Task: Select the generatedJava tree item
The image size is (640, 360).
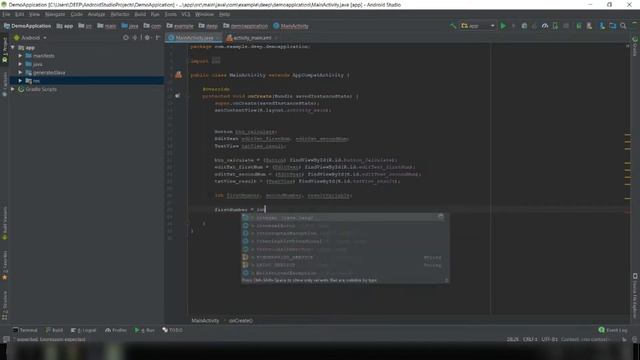Action: pyautogui.click(x=49, y=72)
